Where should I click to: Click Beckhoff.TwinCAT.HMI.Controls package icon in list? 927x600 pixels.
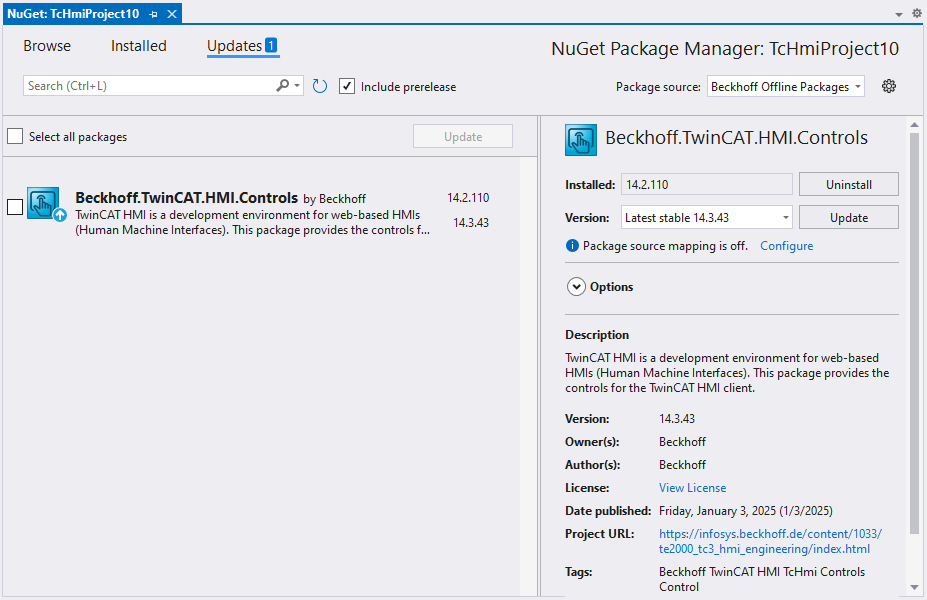tap(44, 205)
